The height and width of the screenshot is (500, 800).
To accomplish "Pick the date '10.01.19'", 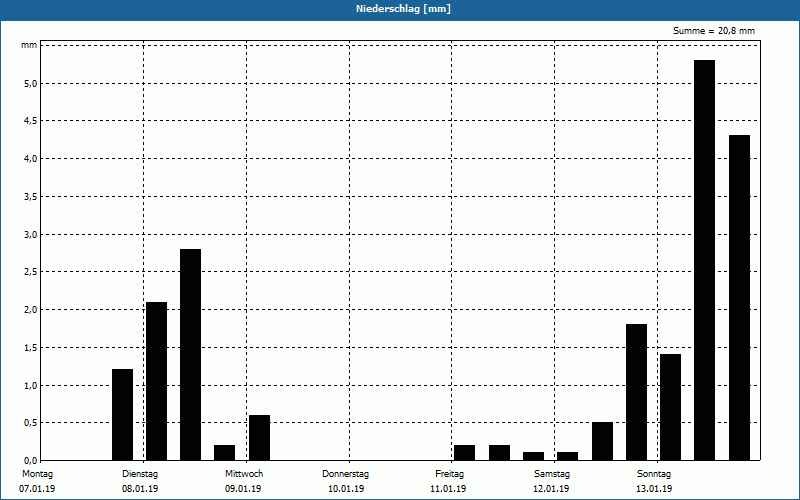I will [x=346, y=489].
